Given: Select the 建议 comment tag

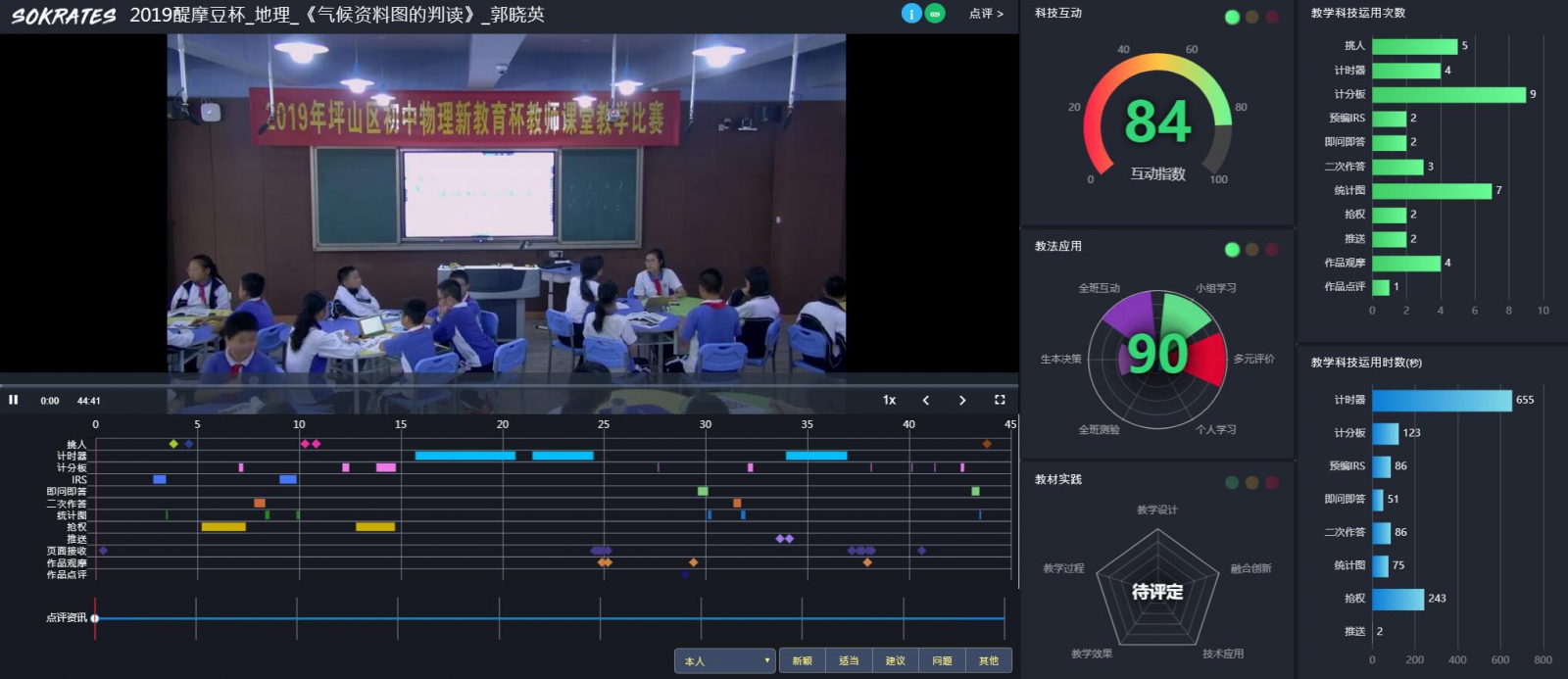Looking at the screenshot, I should 896,661.
